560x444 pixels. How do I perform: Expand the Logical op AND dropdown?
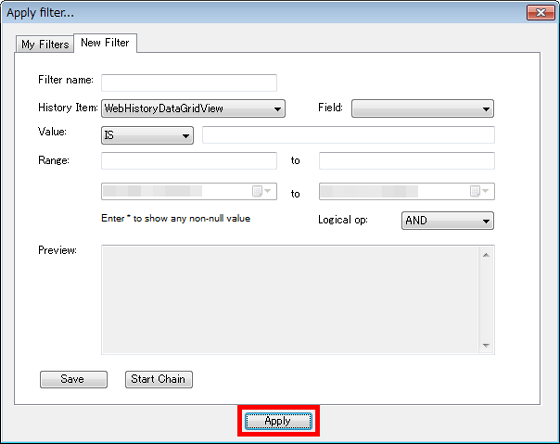coord(448,220)
